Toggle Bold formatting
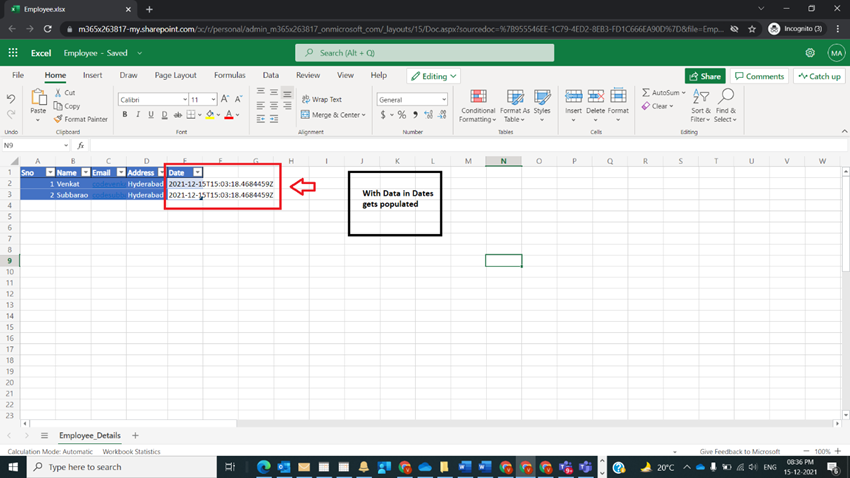850x478 pixels. coord(125,114)
